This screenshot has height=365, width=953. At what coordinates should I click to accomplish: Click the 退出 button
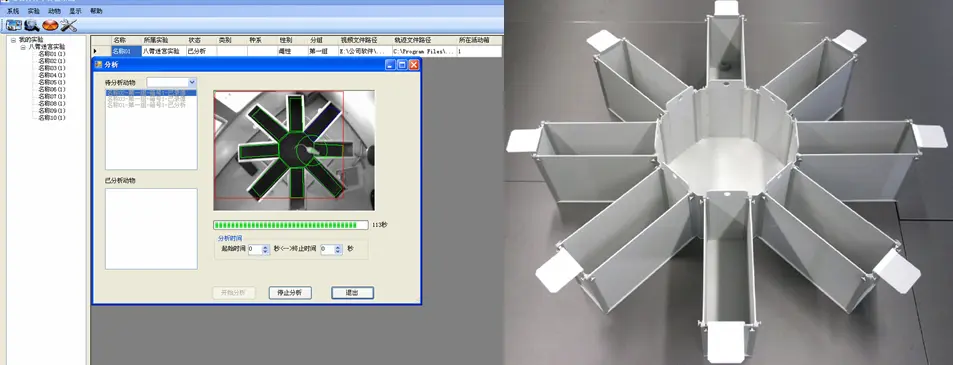pos(353,293)
